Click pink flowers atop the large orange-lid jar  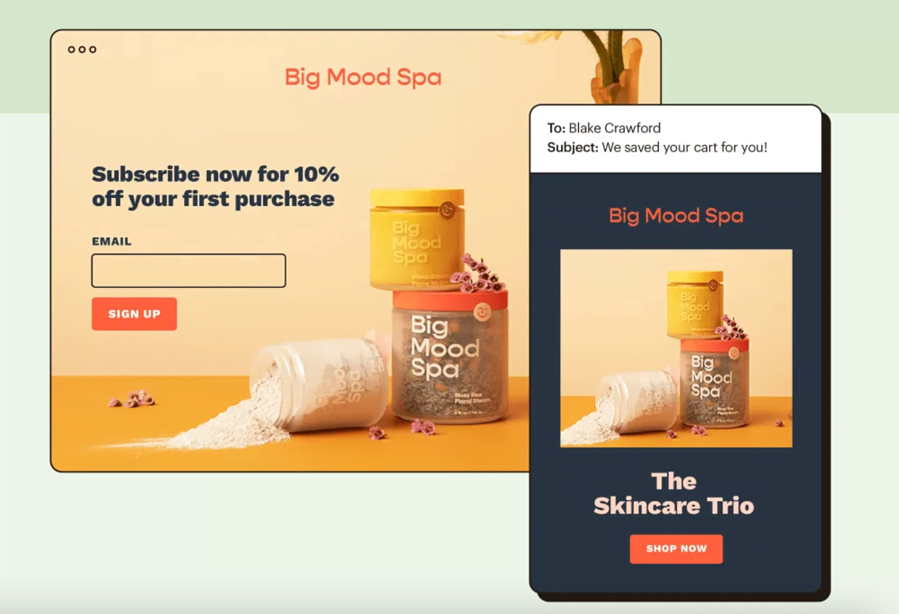tap(478, 273)
